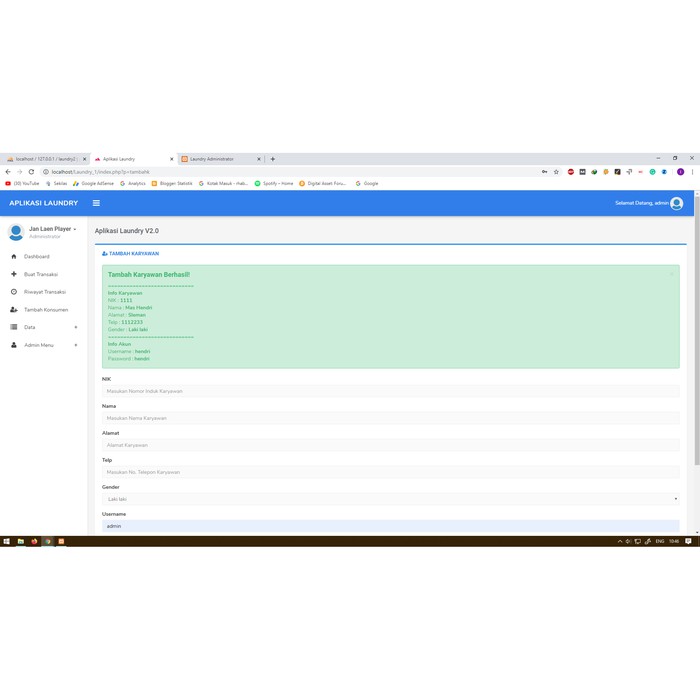This screenshot has width=700, height=700.
Task: Reload the page with the refresh icon
Action: coord(31,172)
